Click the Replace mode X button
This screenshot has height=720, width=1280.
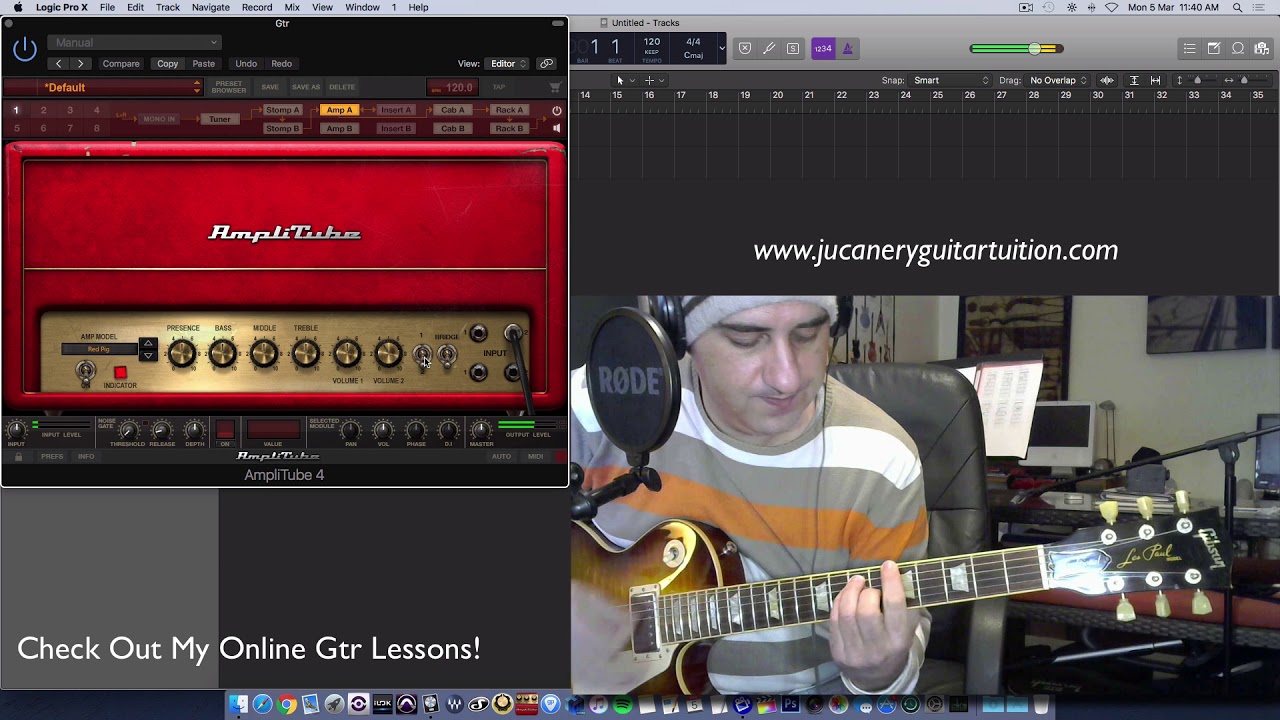tap(745, 48)
